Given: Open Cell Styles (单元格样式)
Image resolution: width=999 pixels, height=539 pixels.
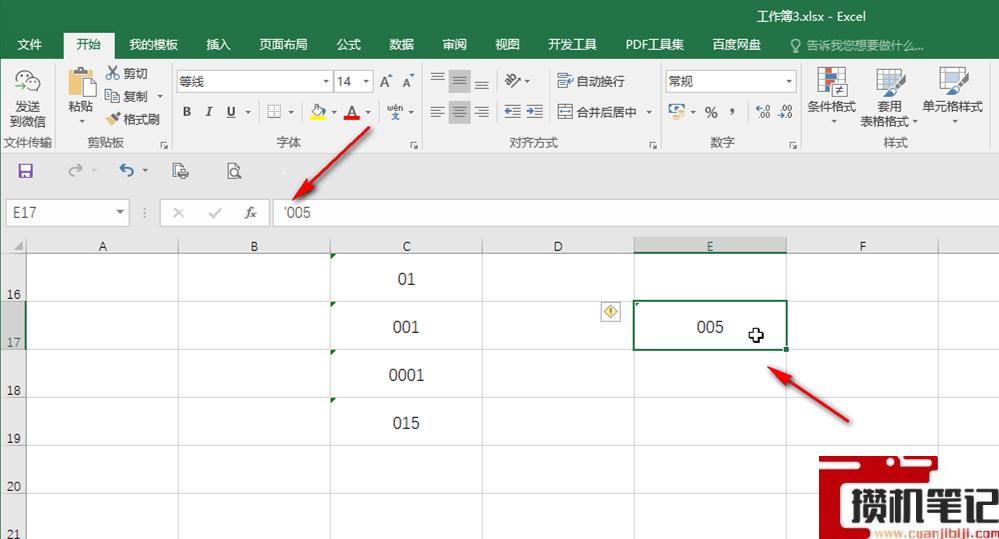Looking at the screenshot, I should click(x=952, y=96).
